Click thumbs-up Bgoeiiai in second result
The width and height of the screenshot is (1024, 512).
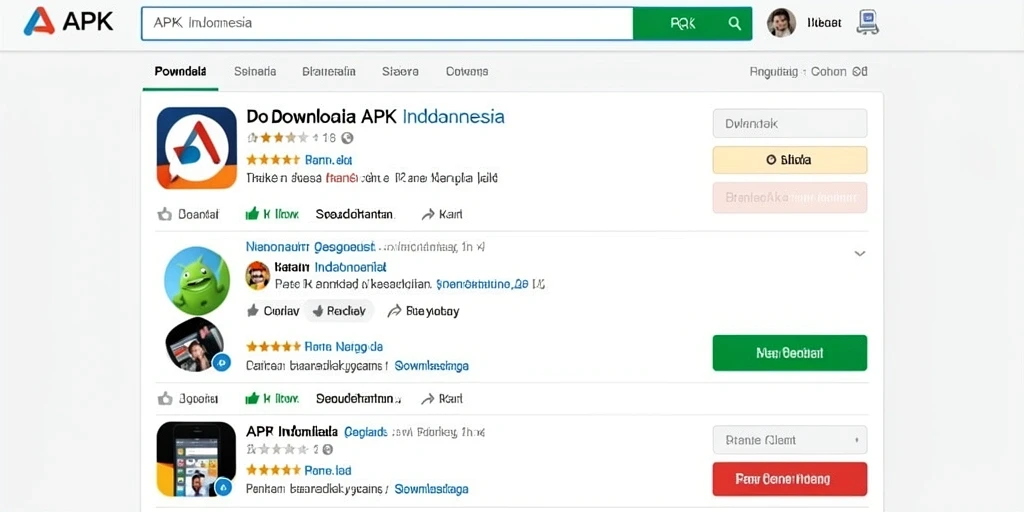click(188, 398)
